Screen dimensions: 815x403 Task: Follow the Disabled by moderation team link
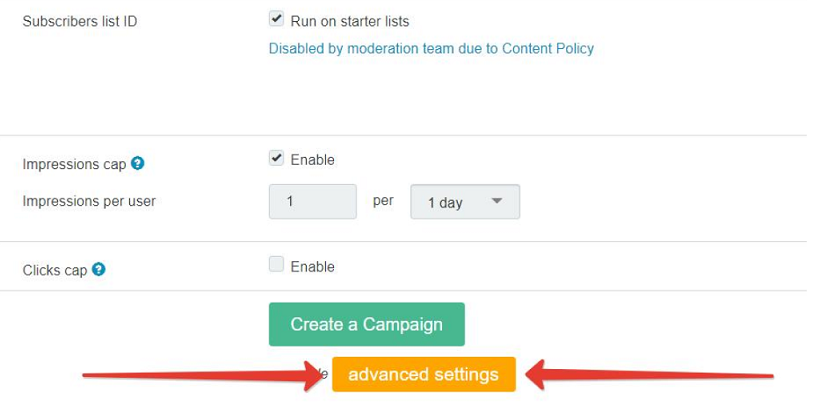[431, 49]
